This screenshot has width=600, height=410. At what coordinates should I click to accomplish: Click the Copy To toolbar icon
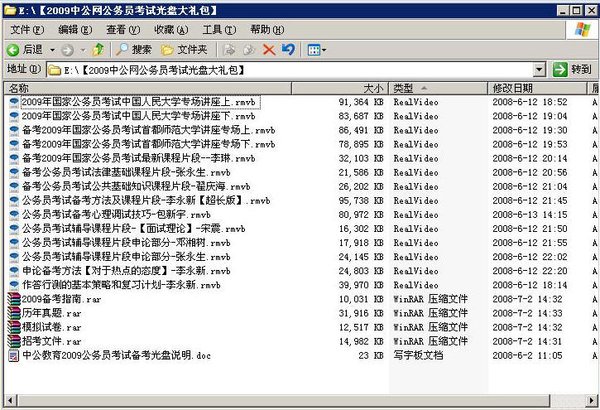click(x=249, y=50)
